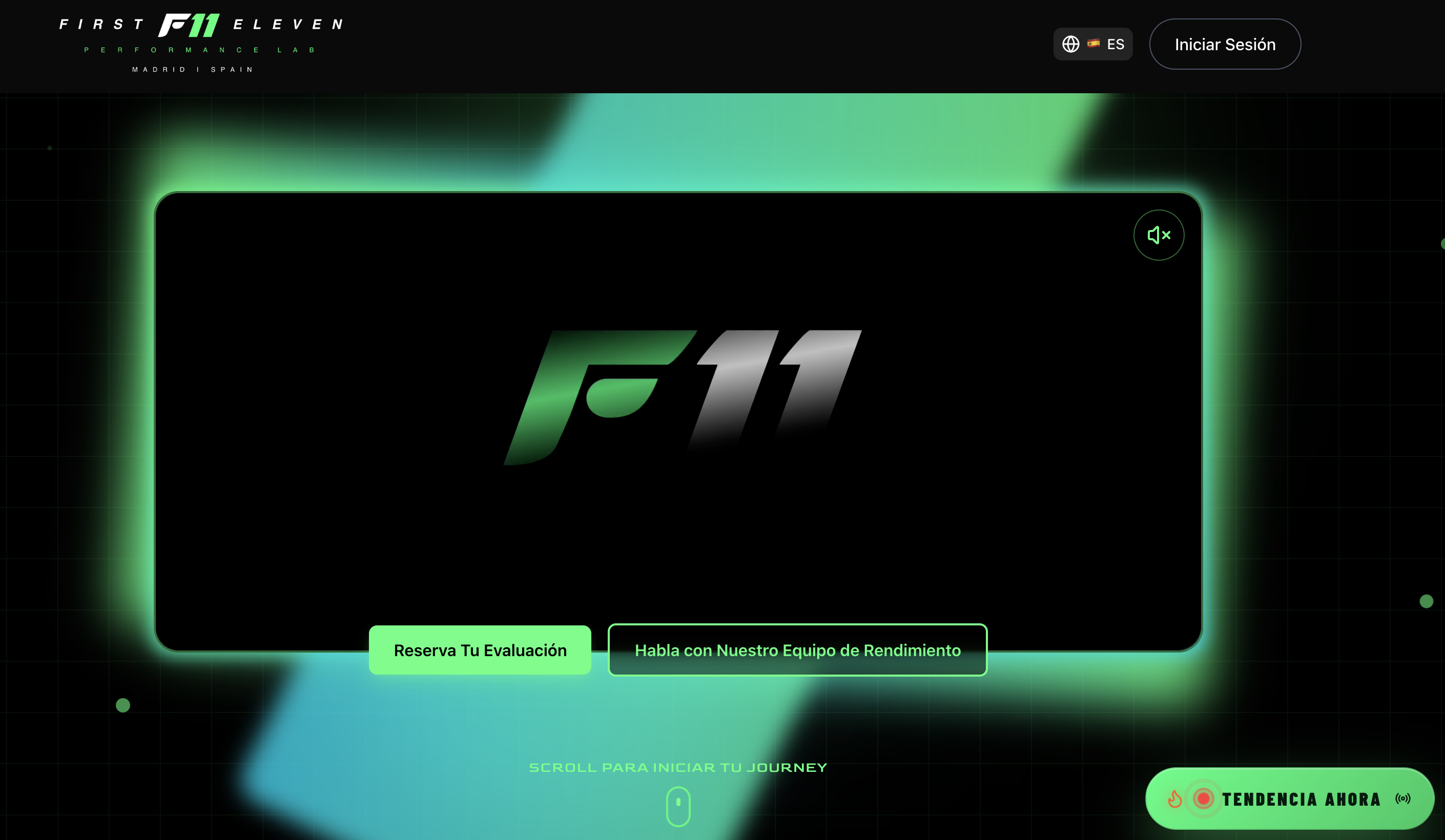Open the ES language dropdown
Viewport: 1445px width, 840px height.
1093,44
